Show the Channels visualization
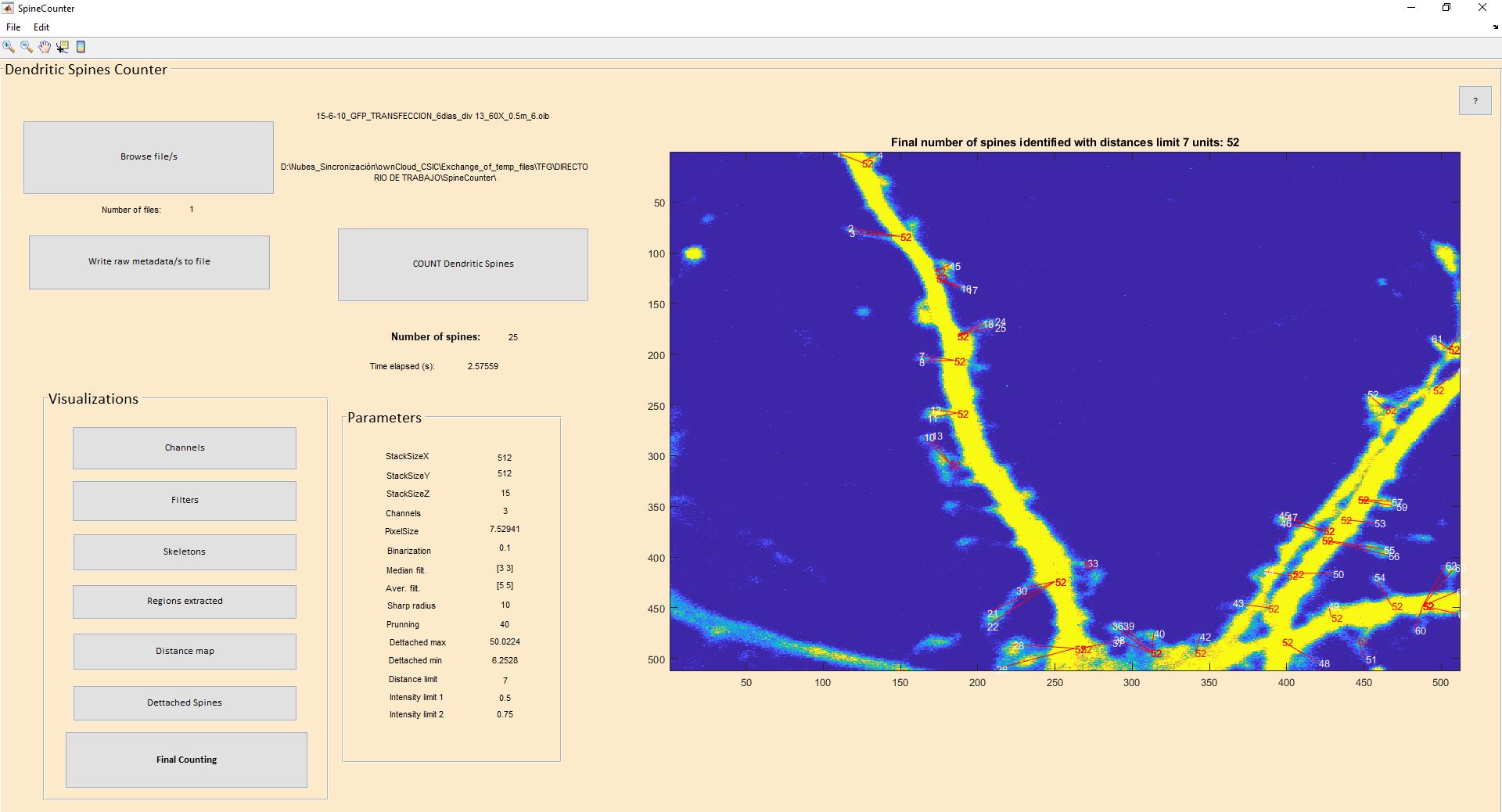Screen dimensions: 1502x812 point(185,448)
